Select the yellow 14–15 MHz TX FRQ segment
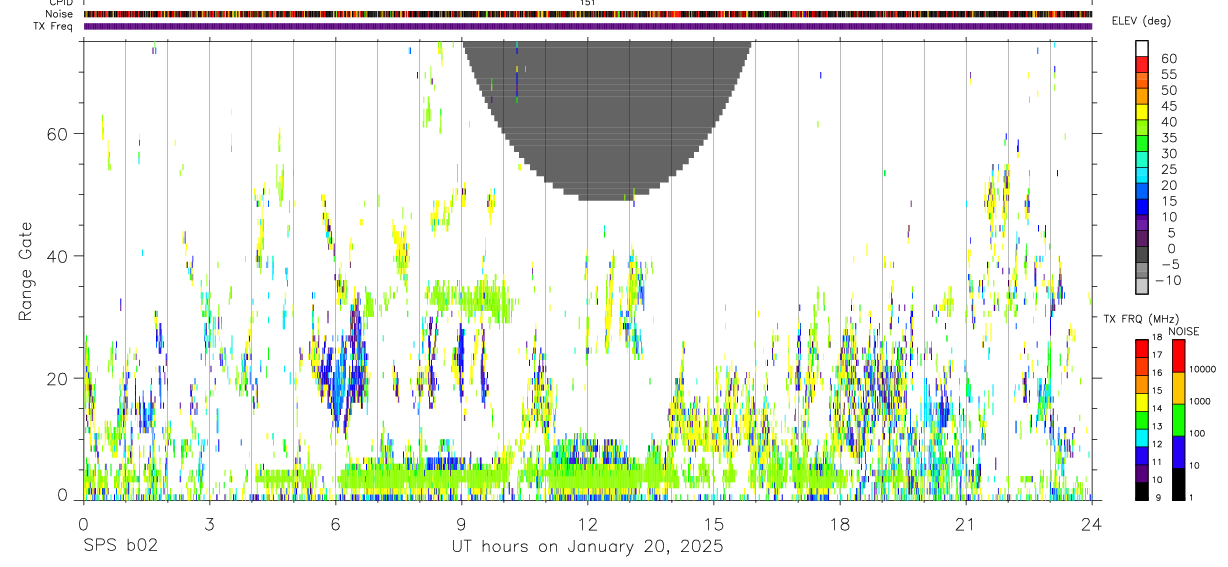 click(1142, 401)
